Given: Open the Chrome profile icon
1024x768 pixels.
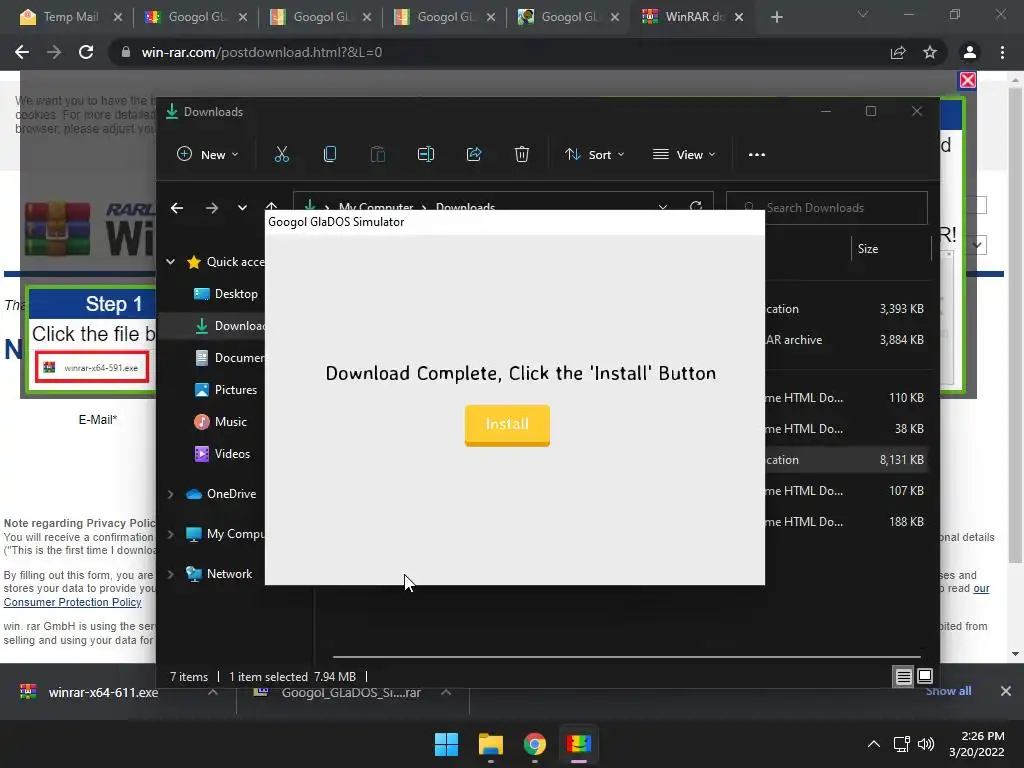Looking at the screenshot, I should [x=970, y=52].
